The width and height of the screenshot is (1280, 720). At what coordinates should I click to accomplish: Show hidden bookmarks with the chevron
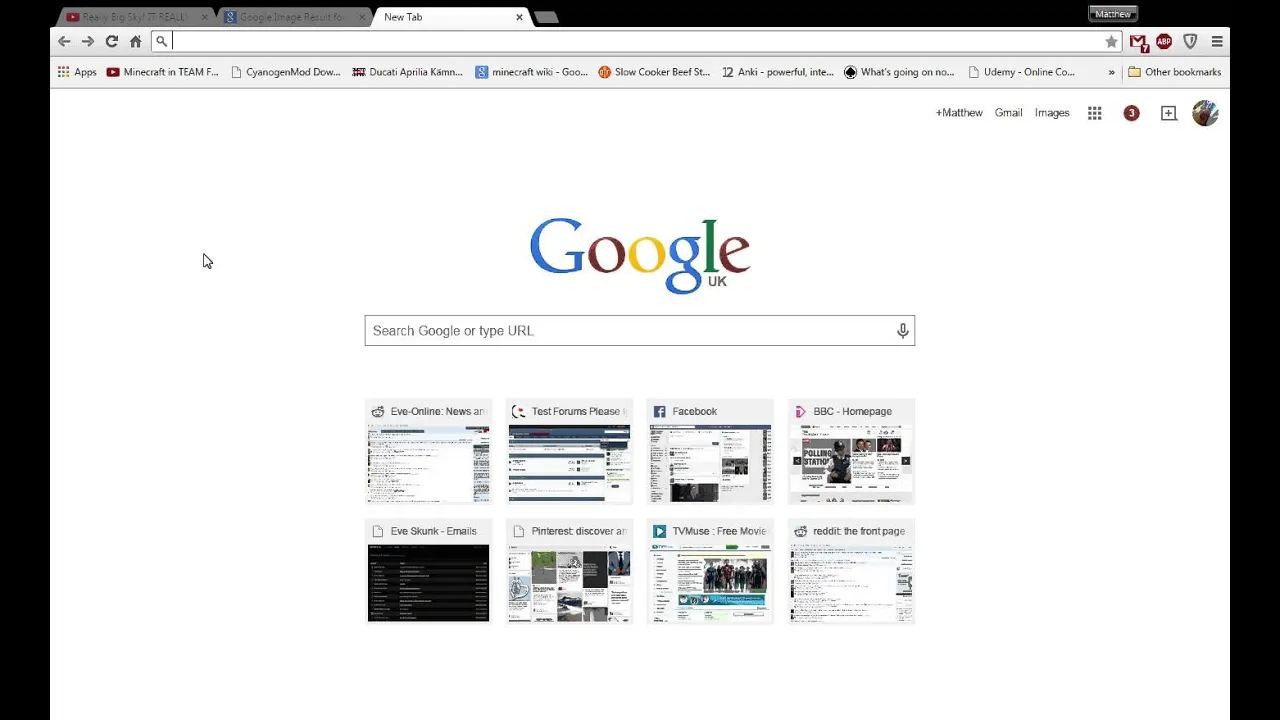tap(1111, 72)
